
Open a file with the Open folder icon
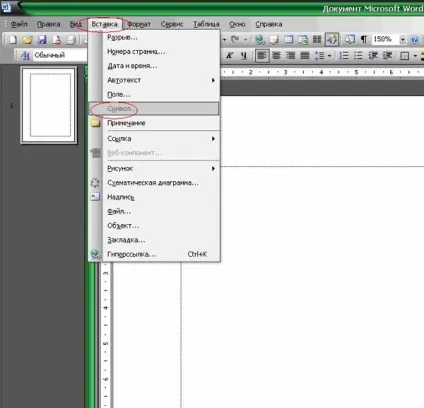[x=28, y=40]
